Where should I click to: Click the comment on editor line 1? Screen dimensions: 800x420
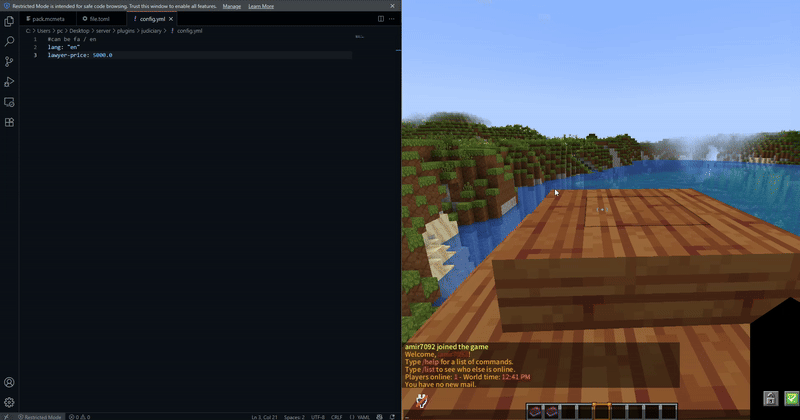[x=72, y=39]
